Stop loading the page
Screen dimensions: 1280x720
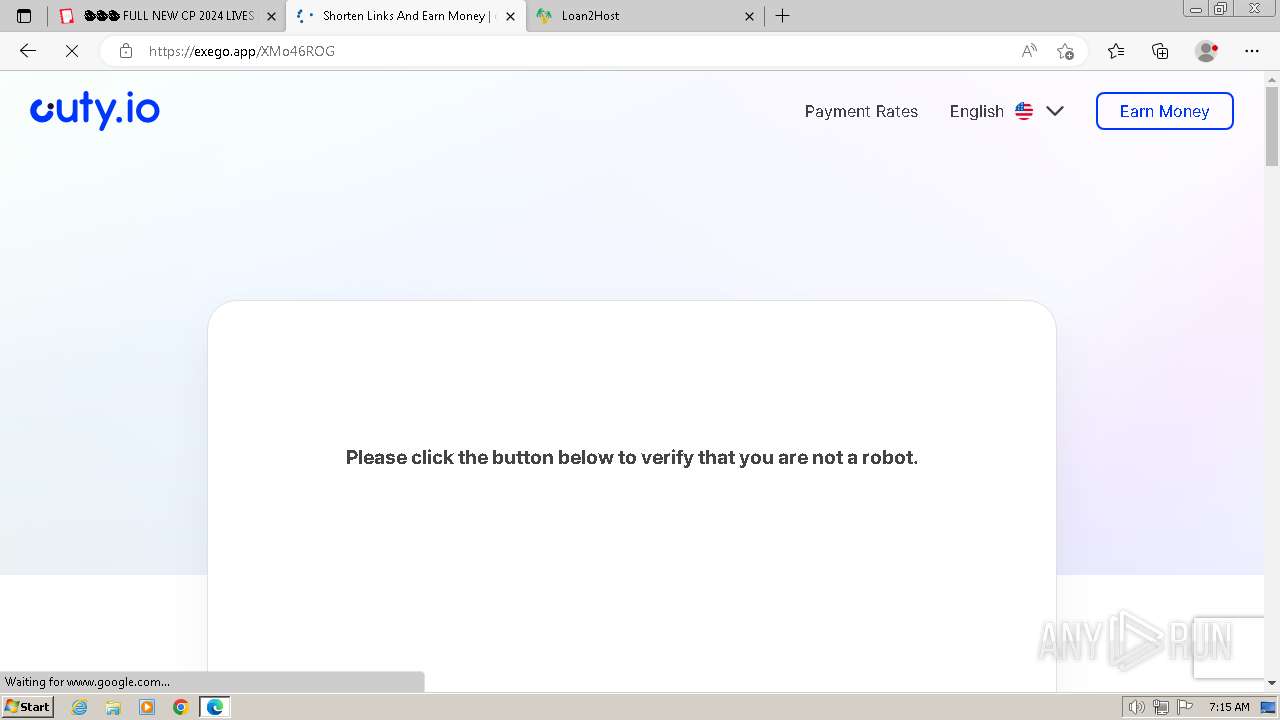pos(72,51)
